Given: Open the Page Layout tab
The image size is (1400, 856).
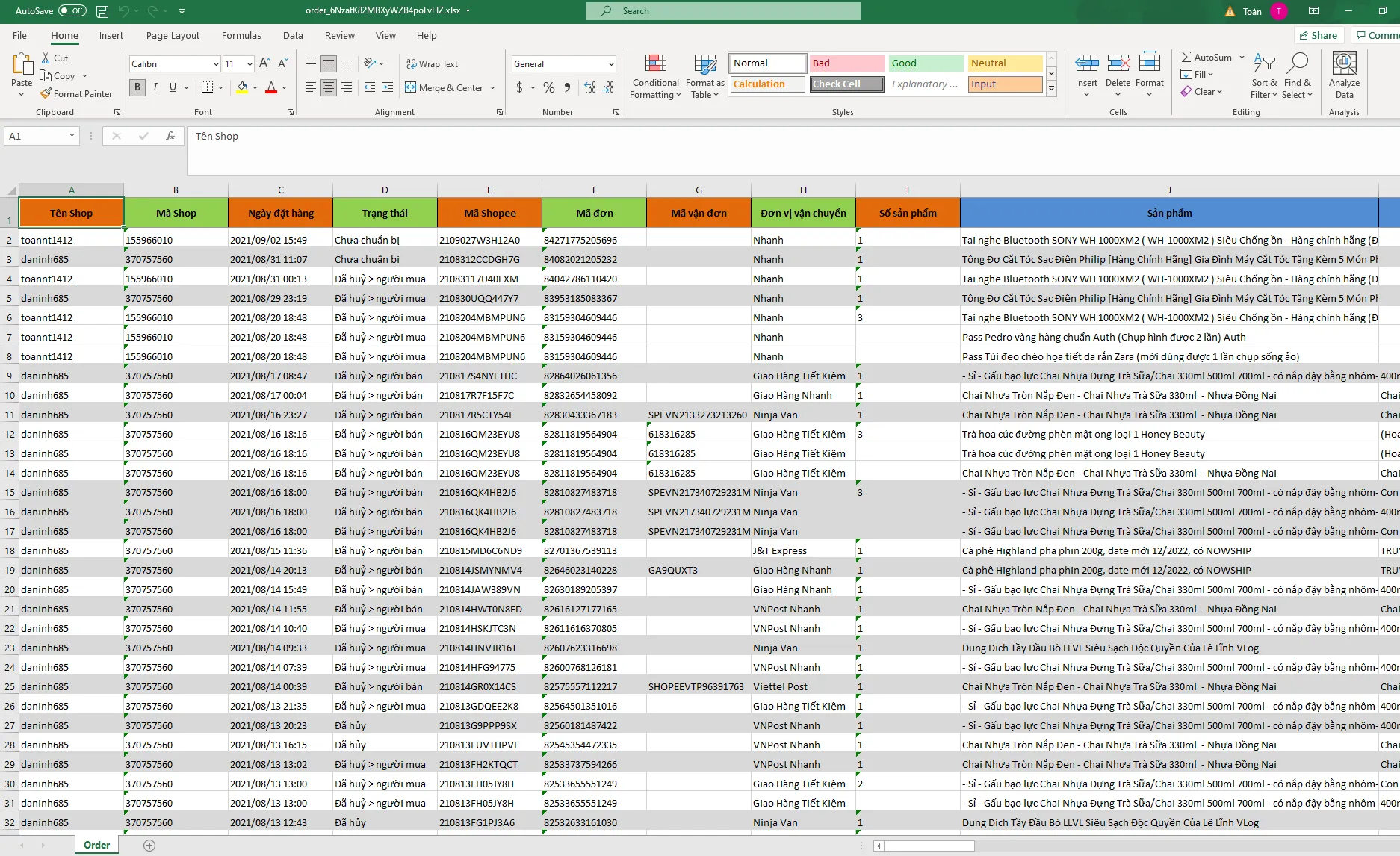Looking at the screenshot, I should 173,35.
